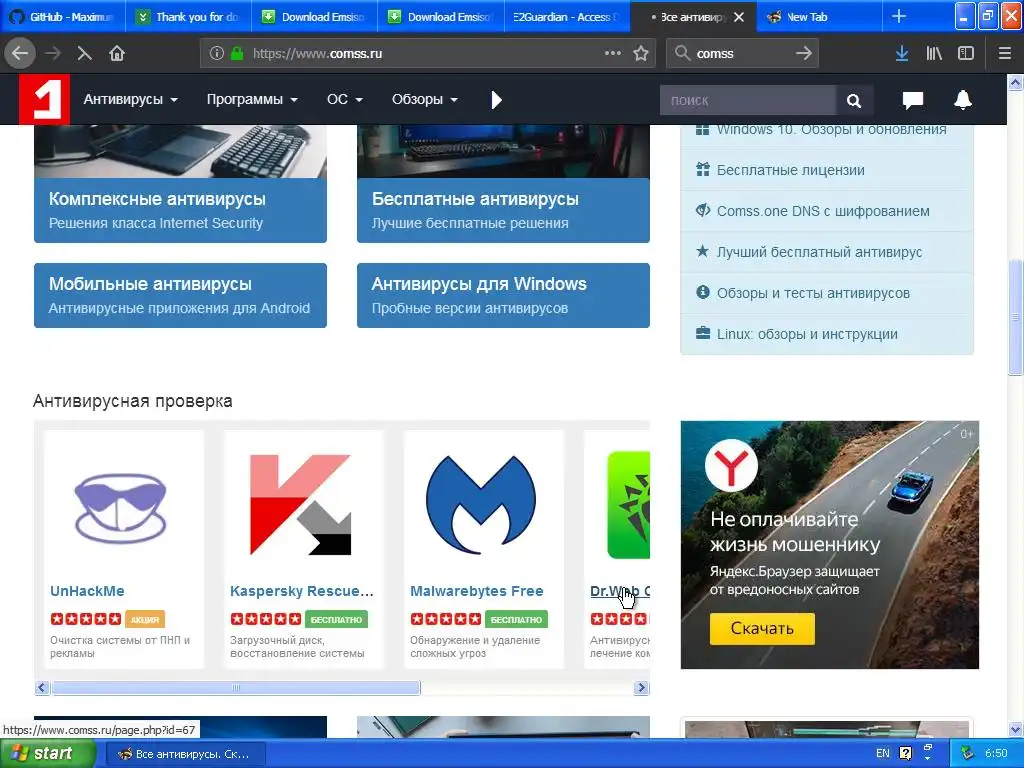
Task: Stop page loading with the X button
Action: click(84, 54)
